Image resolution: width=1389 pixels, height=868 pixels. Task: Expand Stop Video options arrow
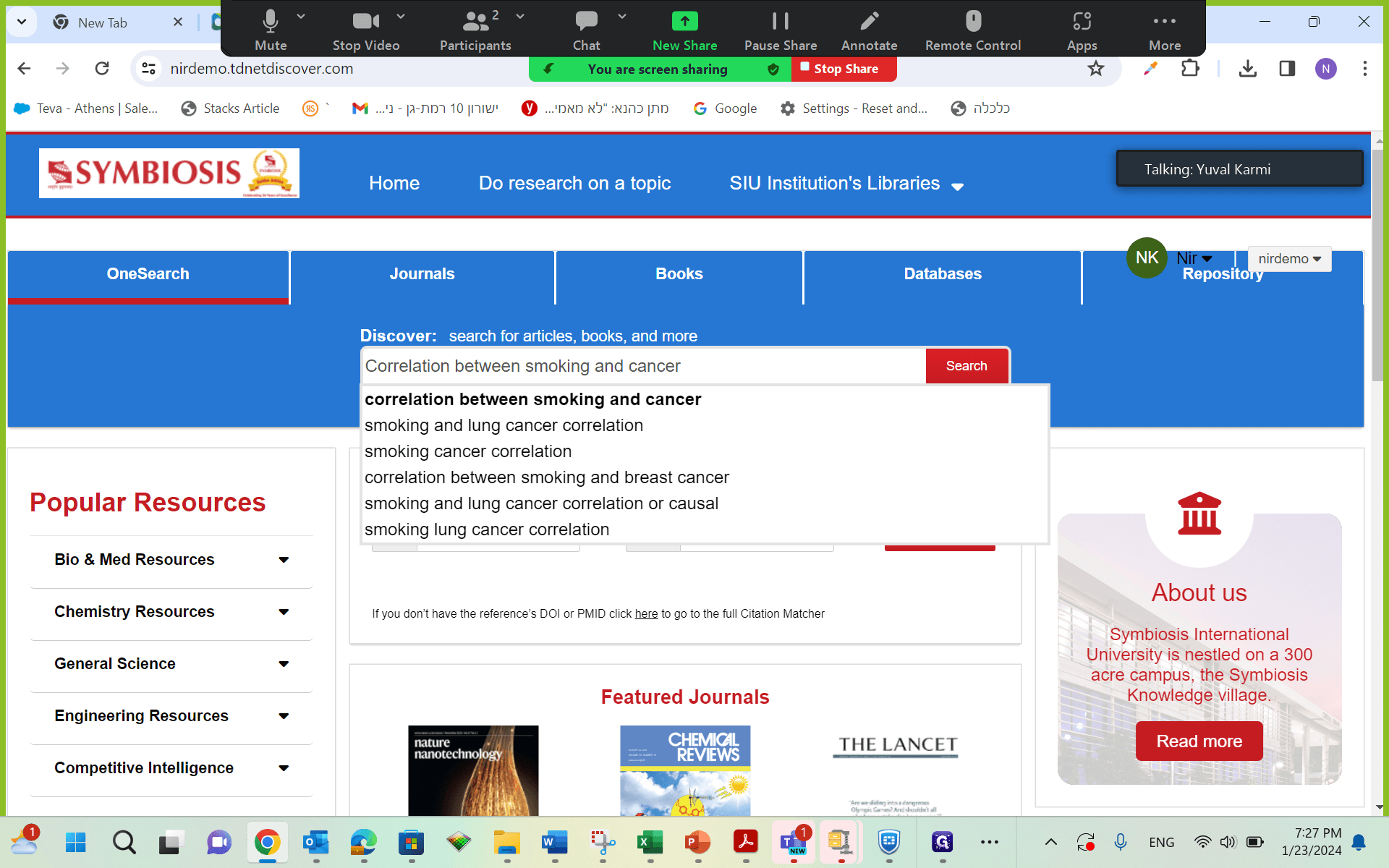pos(401,16)
